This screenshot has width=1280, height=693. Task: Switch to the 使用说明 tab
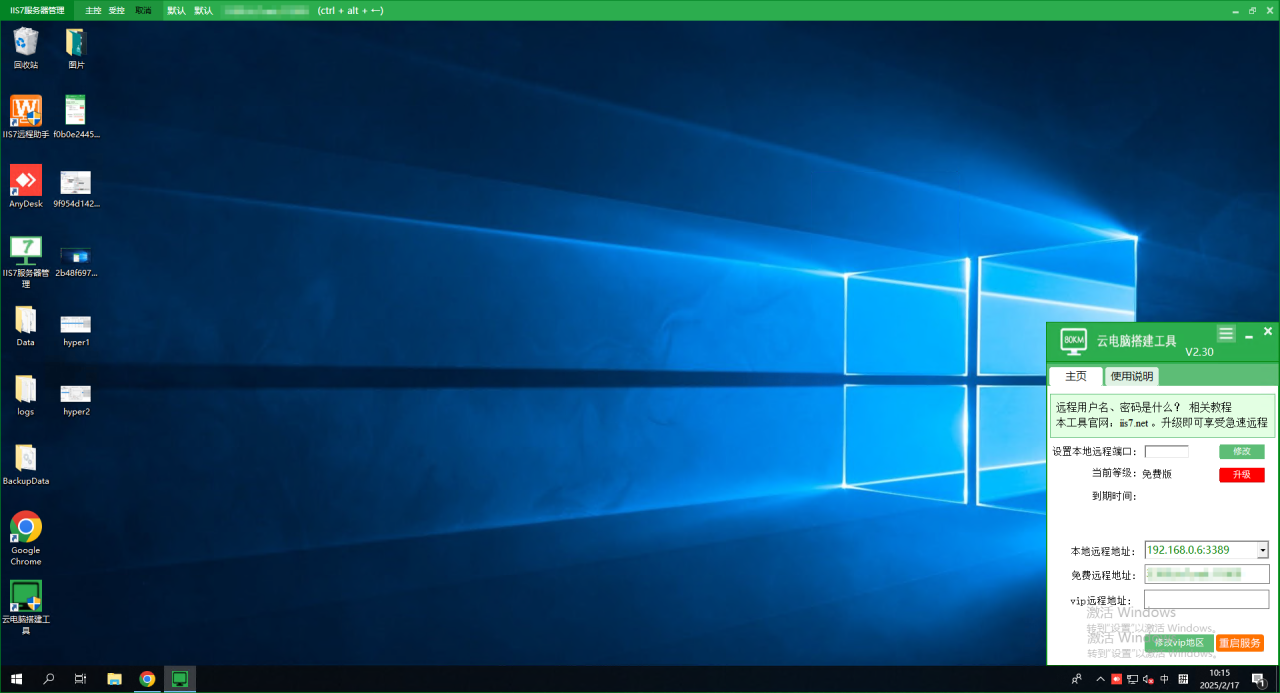click(x=1132, y=376)
